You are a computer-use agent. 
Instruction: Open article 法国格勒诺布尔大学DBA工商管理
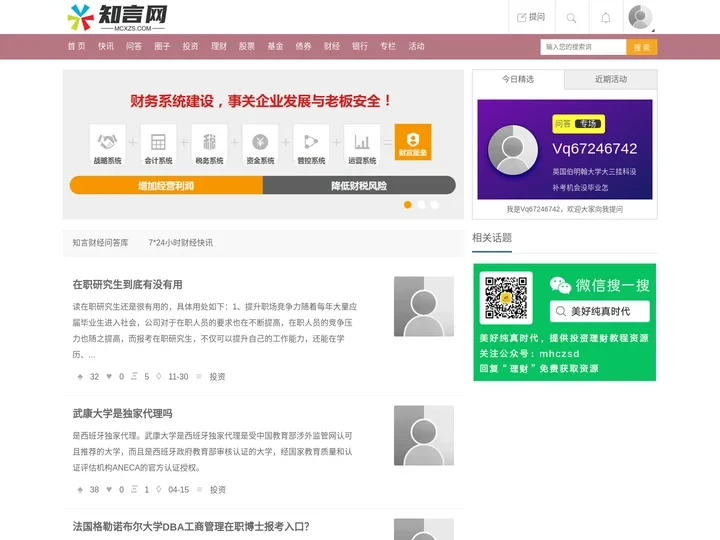tap(191, 526)
